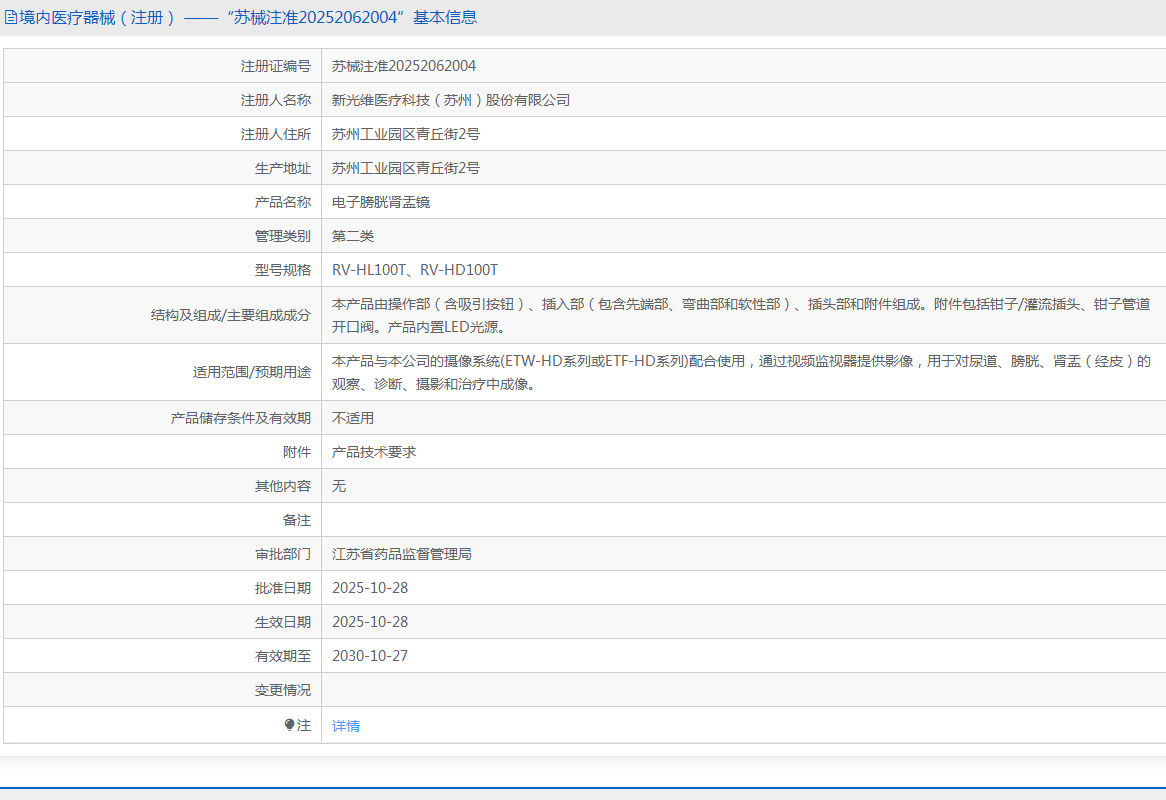Screen dimensions: 1166x800
Task: Click registrant name 新光维医疗科技（苏州）股份有限公司
Action: [x=451, y=100]
